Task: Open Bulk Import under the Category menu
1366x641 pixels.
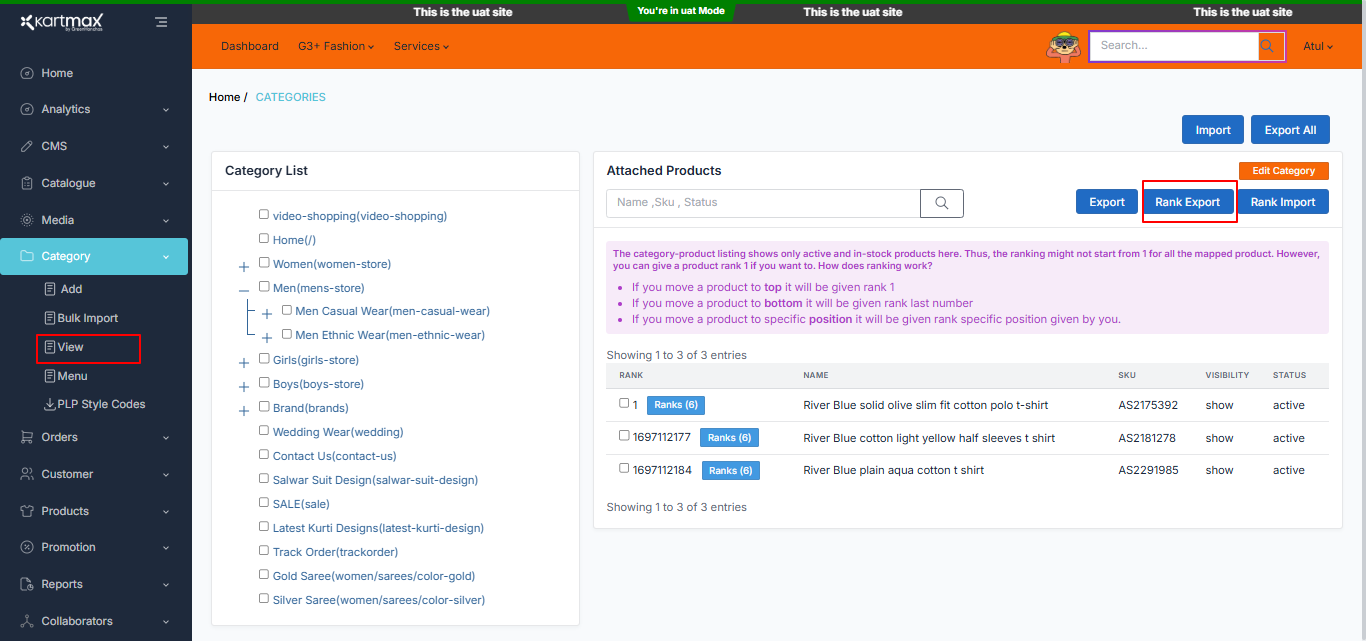Action: pyautogui.click(x=87, y=318)
